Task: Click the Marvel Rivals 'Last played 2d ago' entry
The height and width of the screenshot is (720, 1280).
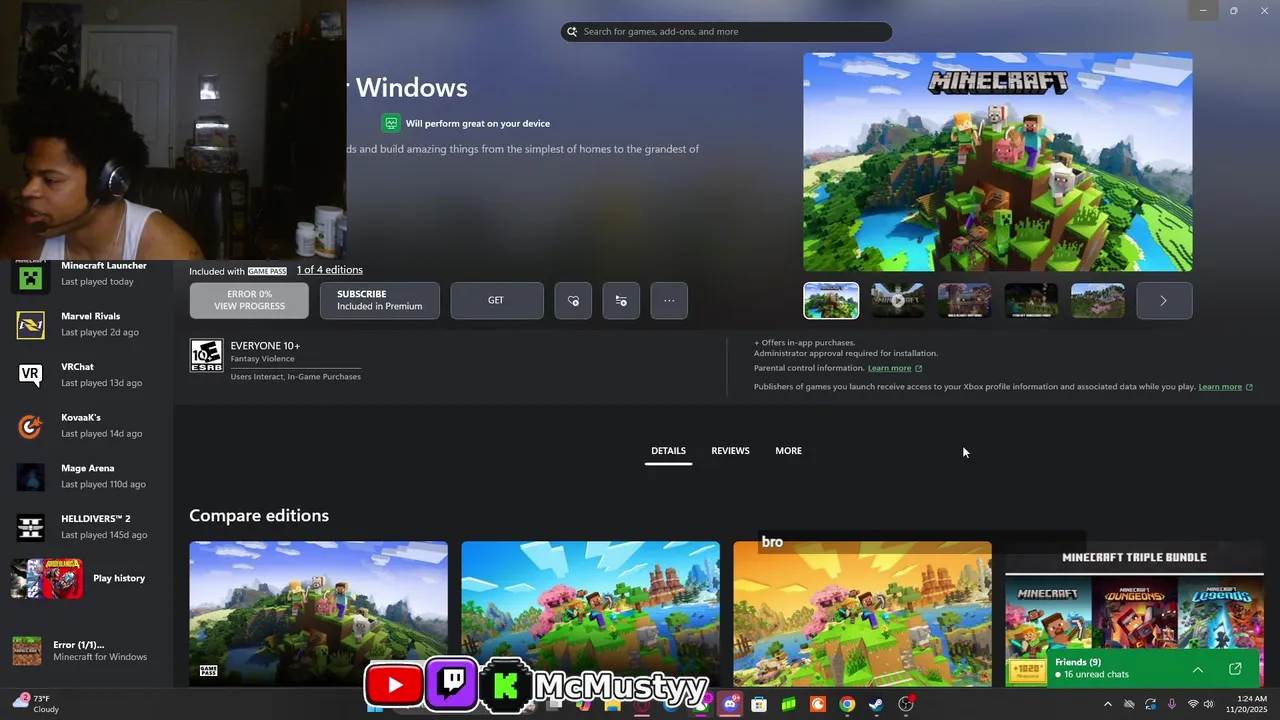Action: (x=100, y=333)
